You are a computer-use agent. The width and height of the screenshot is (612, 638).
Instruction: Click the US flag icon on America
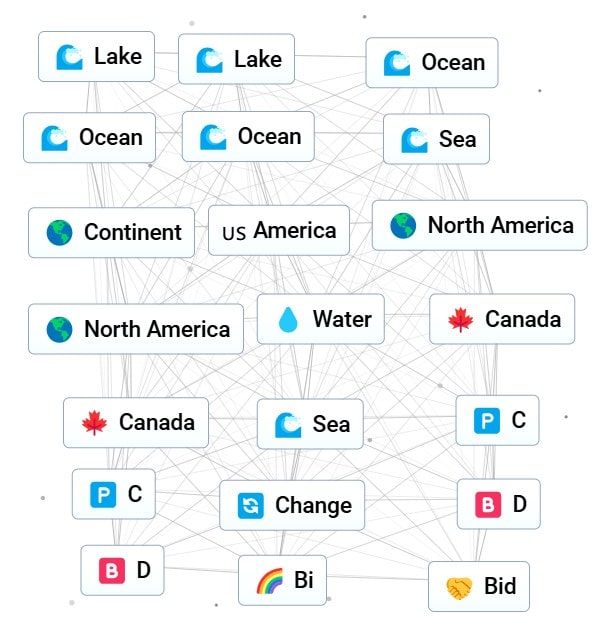point(234,232)
